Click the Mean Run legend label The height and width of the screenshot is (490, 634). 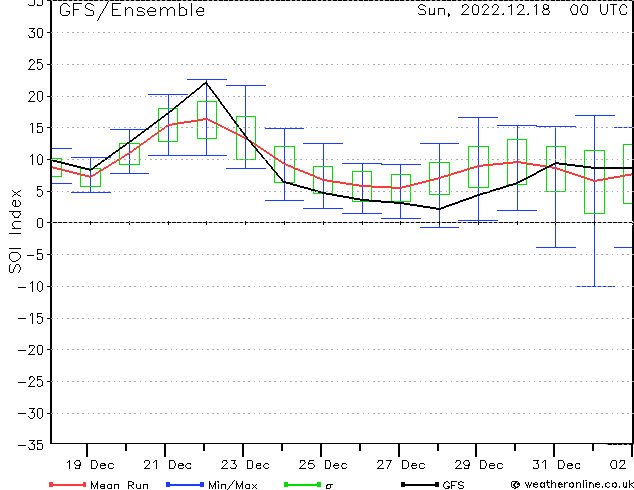point(119,485)
